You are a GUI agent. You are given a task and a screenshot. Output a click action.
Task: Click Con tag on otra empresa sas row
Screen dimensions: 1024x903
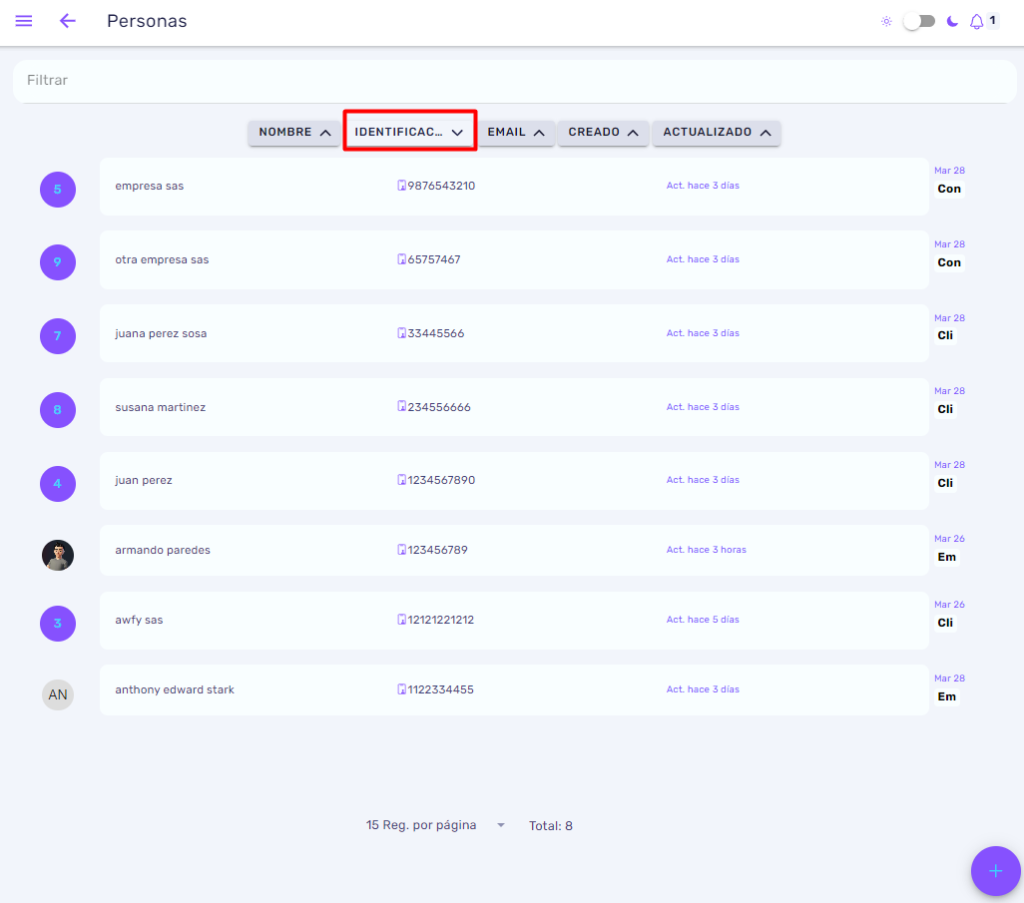[x=949, y=262]
